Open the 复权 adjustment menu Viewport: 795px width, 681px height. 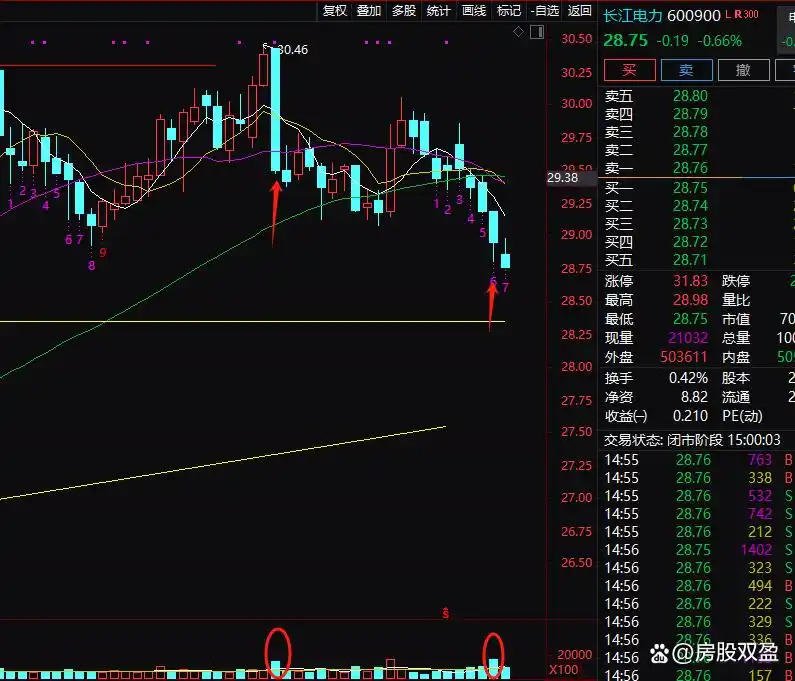click(x=334, y=11)
